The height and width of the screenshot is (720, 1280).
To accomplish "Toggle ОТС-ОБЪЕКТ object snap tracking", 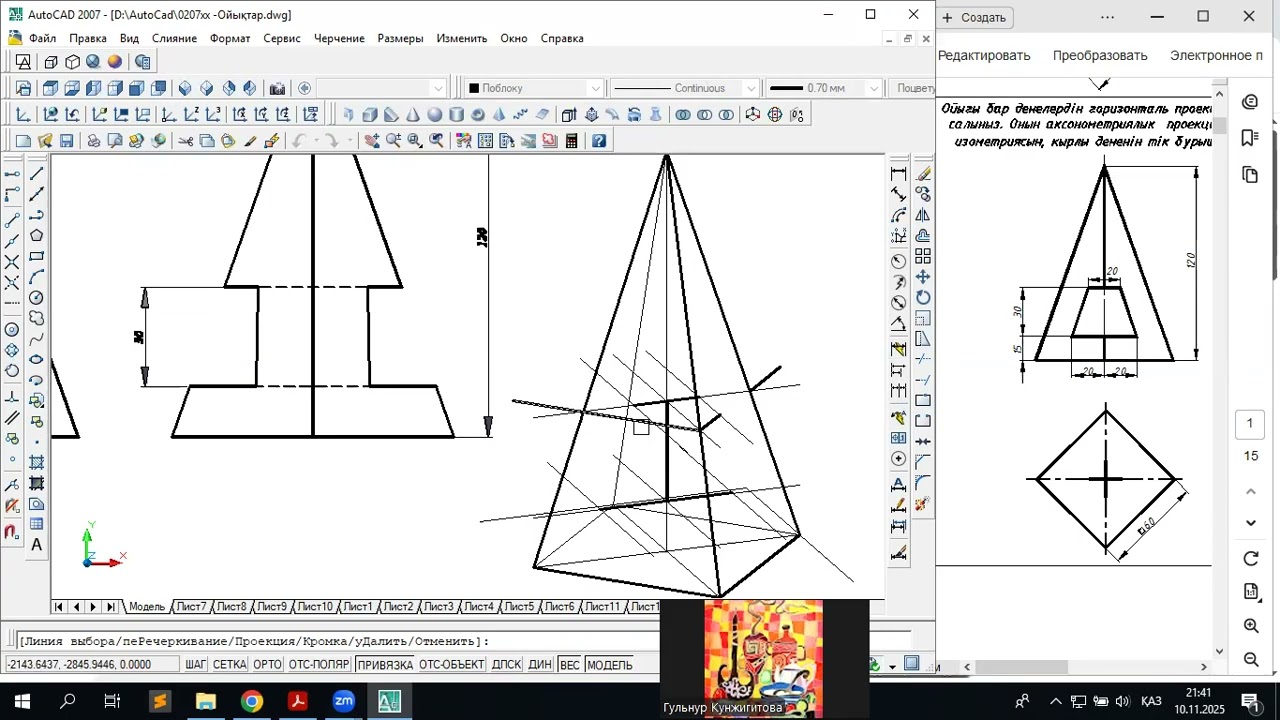I will (x=452, y=665).
